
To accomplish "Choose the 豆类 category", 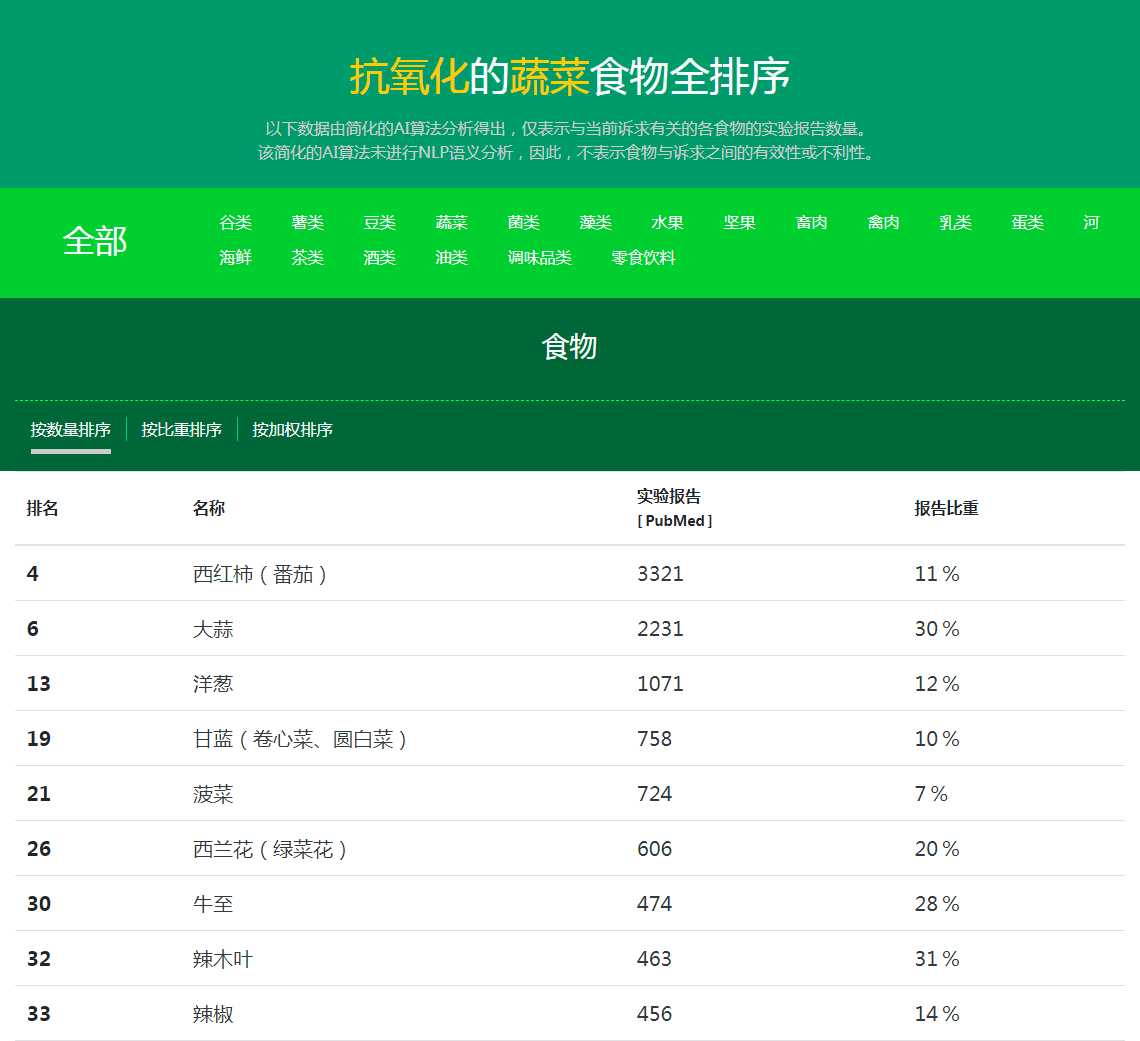I will coord(379,223).
